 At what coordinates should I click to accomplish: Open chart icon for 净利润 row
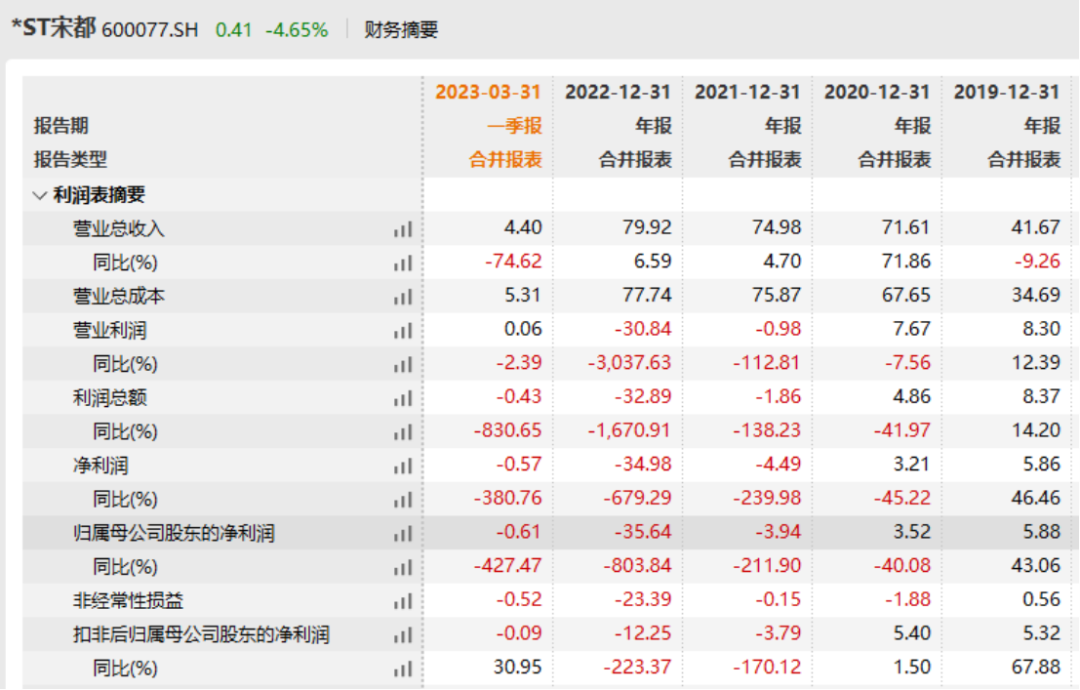tap(402, 466)
